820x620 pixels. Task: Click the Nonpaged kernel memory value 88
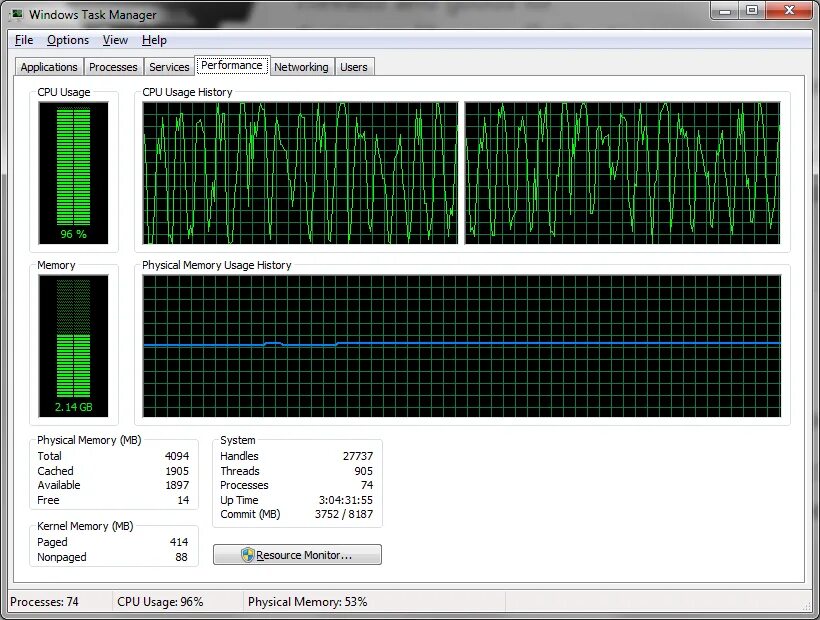[181, 557]
